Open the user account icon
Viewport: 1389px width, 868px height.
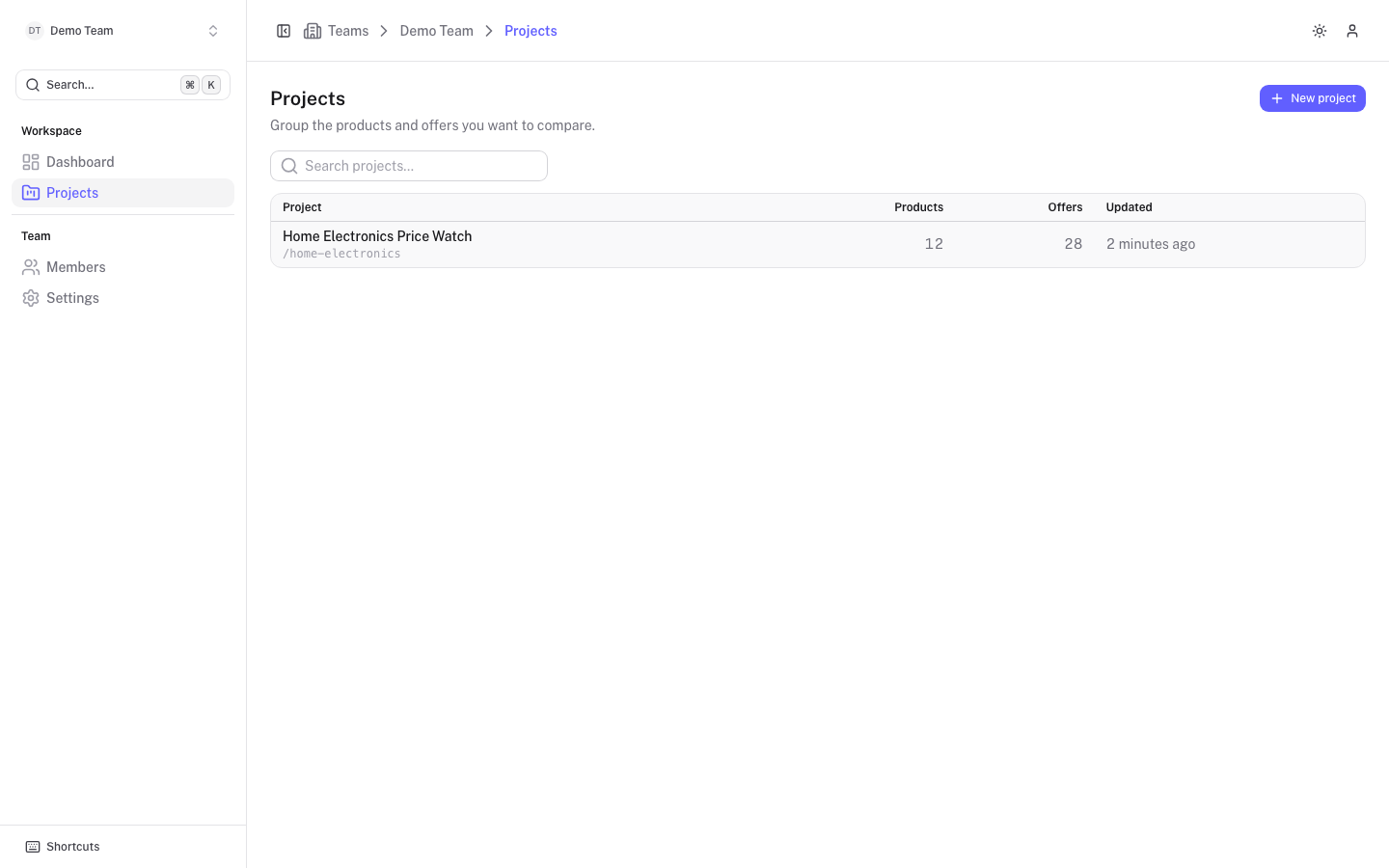(x=1352, y=31)
